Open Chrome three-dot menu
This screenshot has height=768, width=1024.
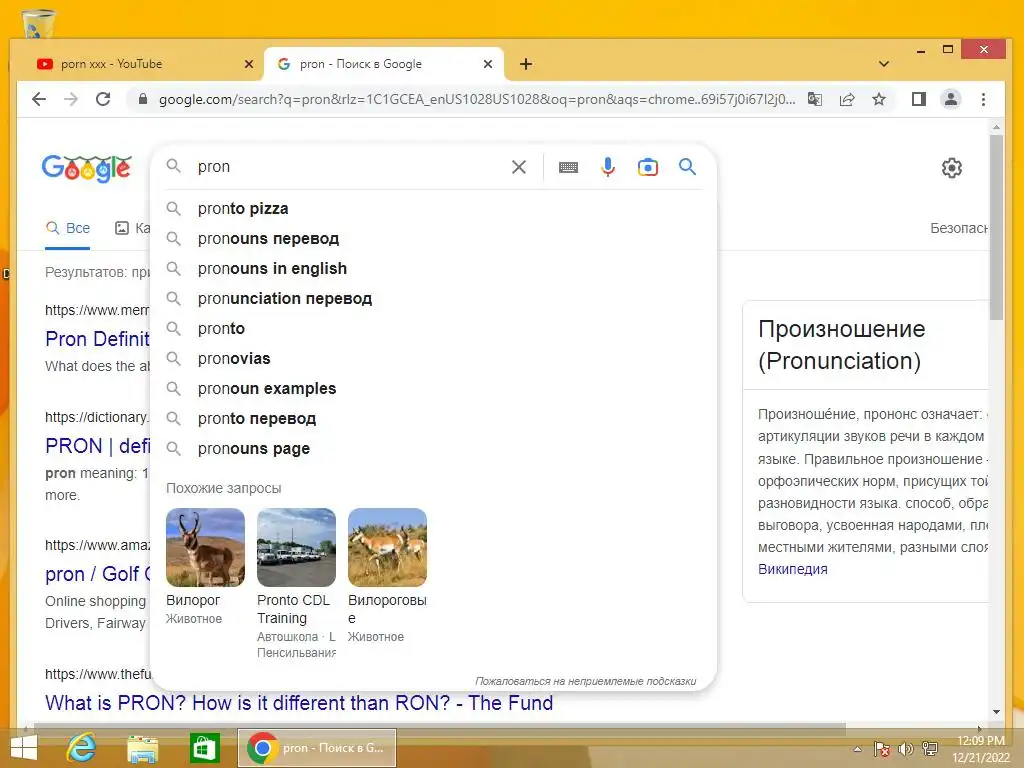[984, 99]
